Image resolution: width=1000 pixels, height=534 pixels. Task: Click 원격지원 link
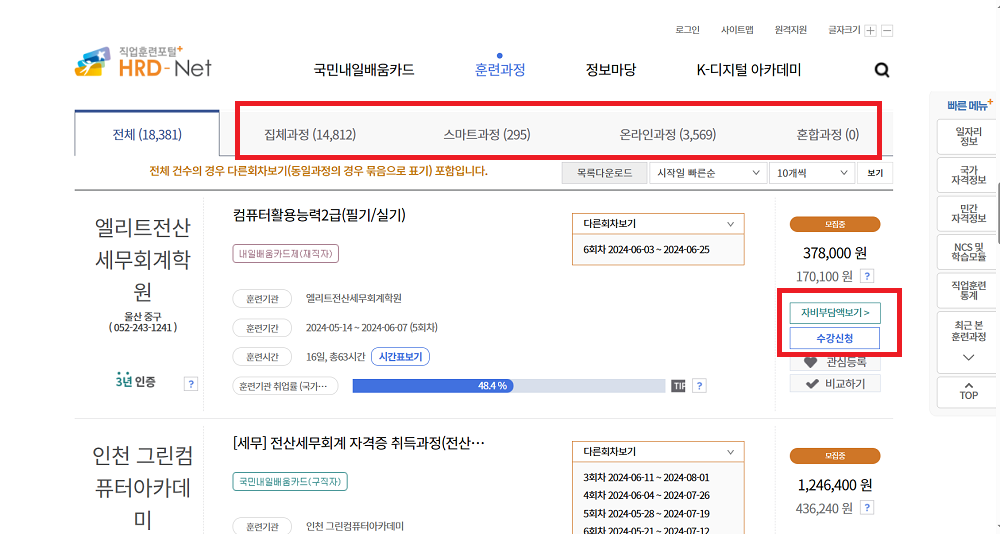(791, 30)
